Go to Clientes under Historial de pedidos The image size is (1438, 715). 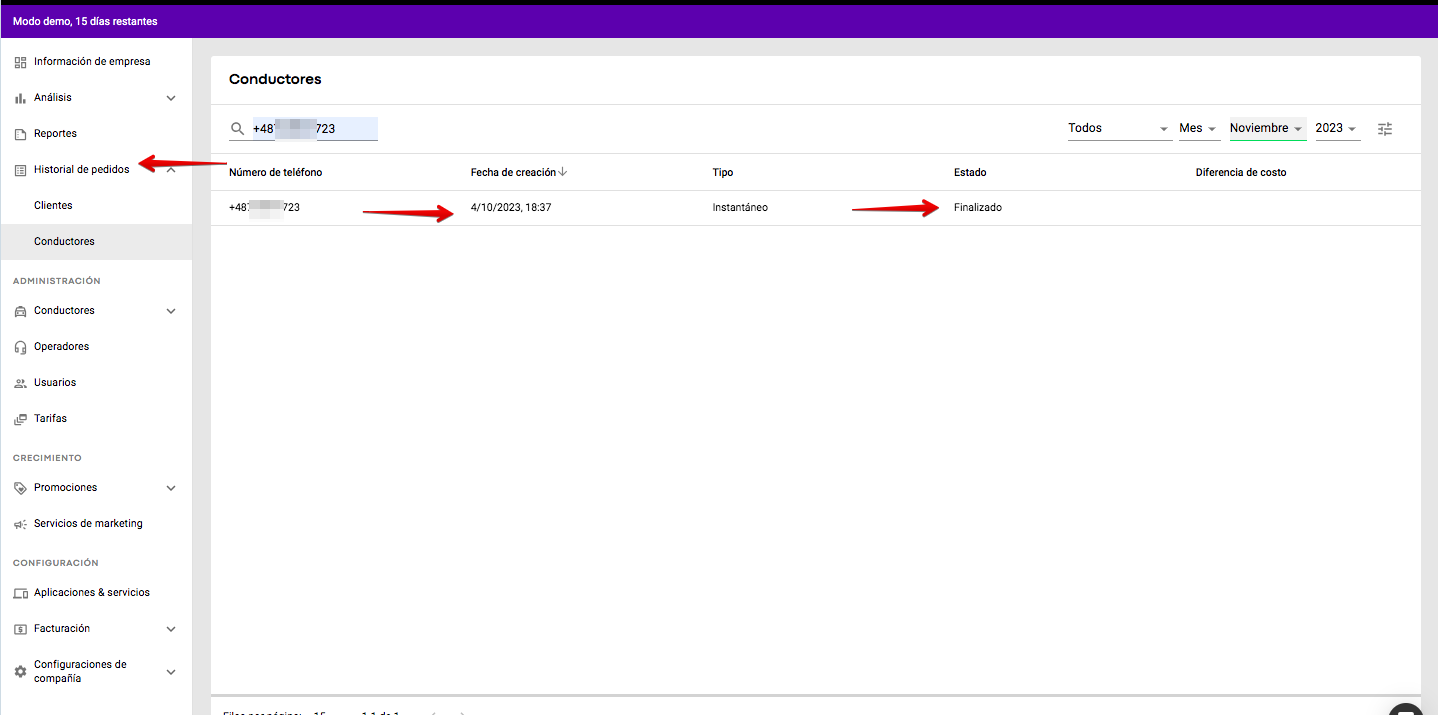click(x=53, y=206)
